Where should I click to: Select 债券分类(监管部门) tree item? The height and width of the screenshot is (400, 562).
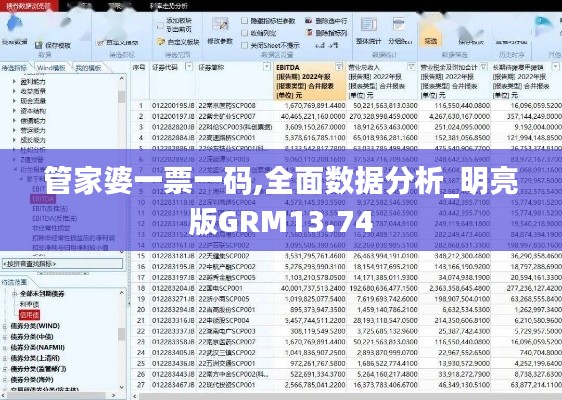click(38, 369)
